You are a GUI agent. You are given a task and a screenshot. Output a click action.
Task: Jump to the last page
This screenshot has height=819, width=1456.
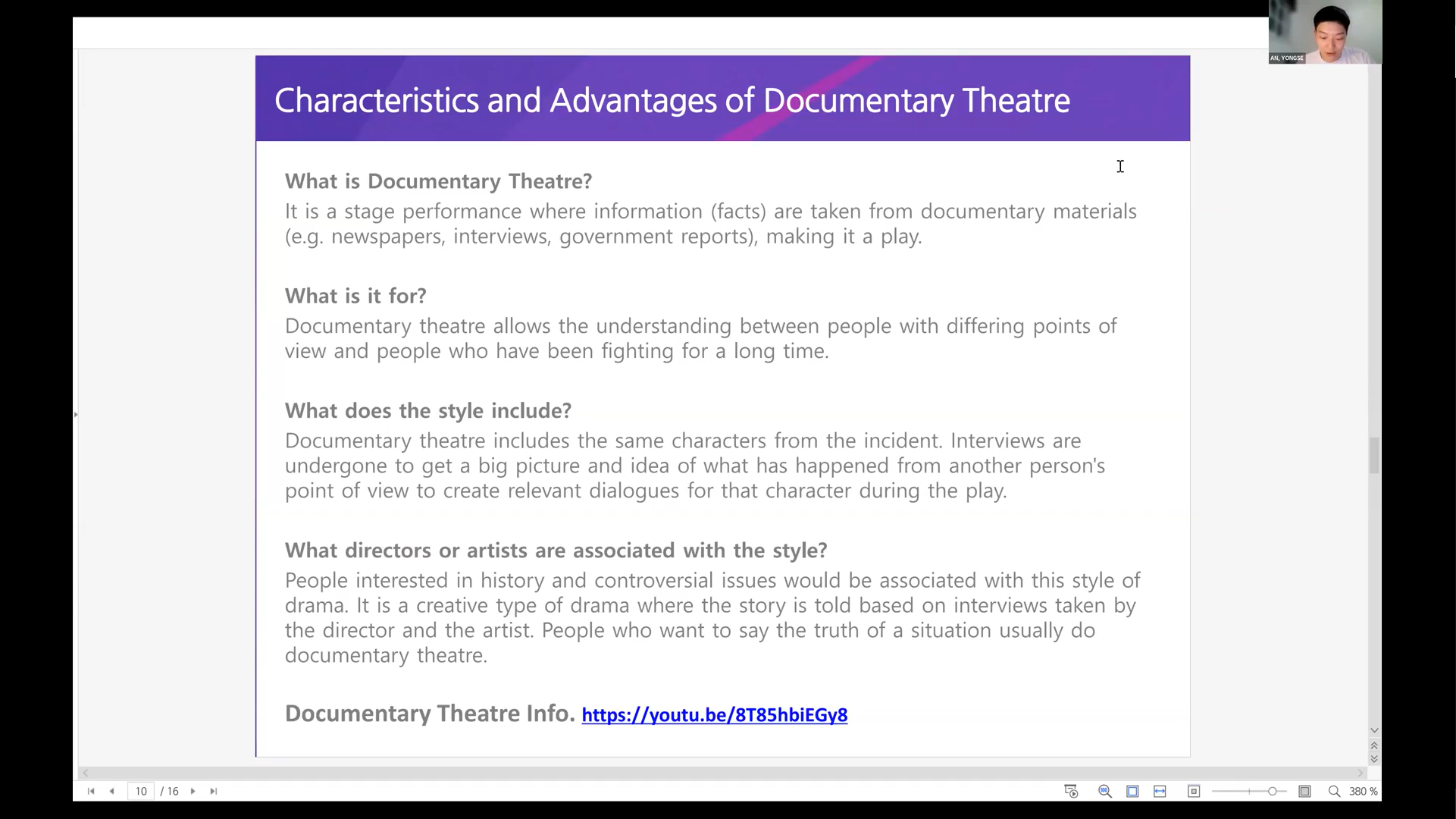[214, 791]
